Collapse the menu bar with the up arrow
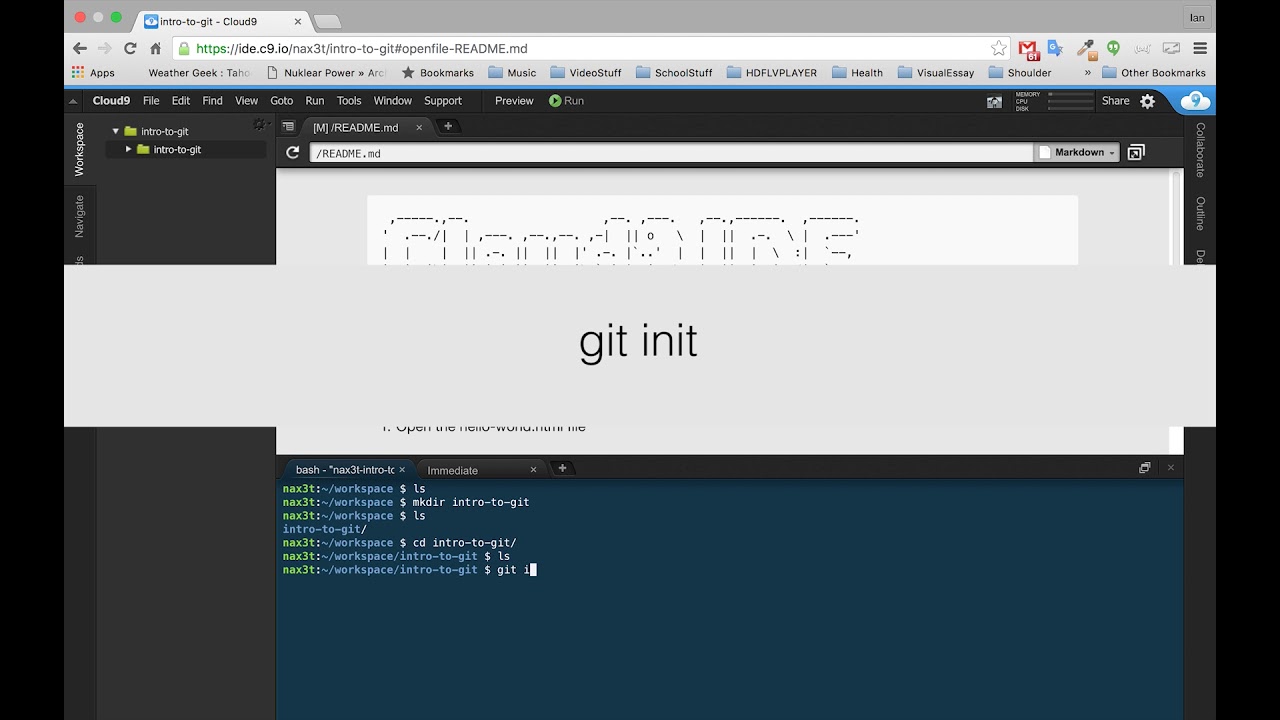The height and width of the screenshot is (720, 1280). pyautogui.click(x=73, y=101)
